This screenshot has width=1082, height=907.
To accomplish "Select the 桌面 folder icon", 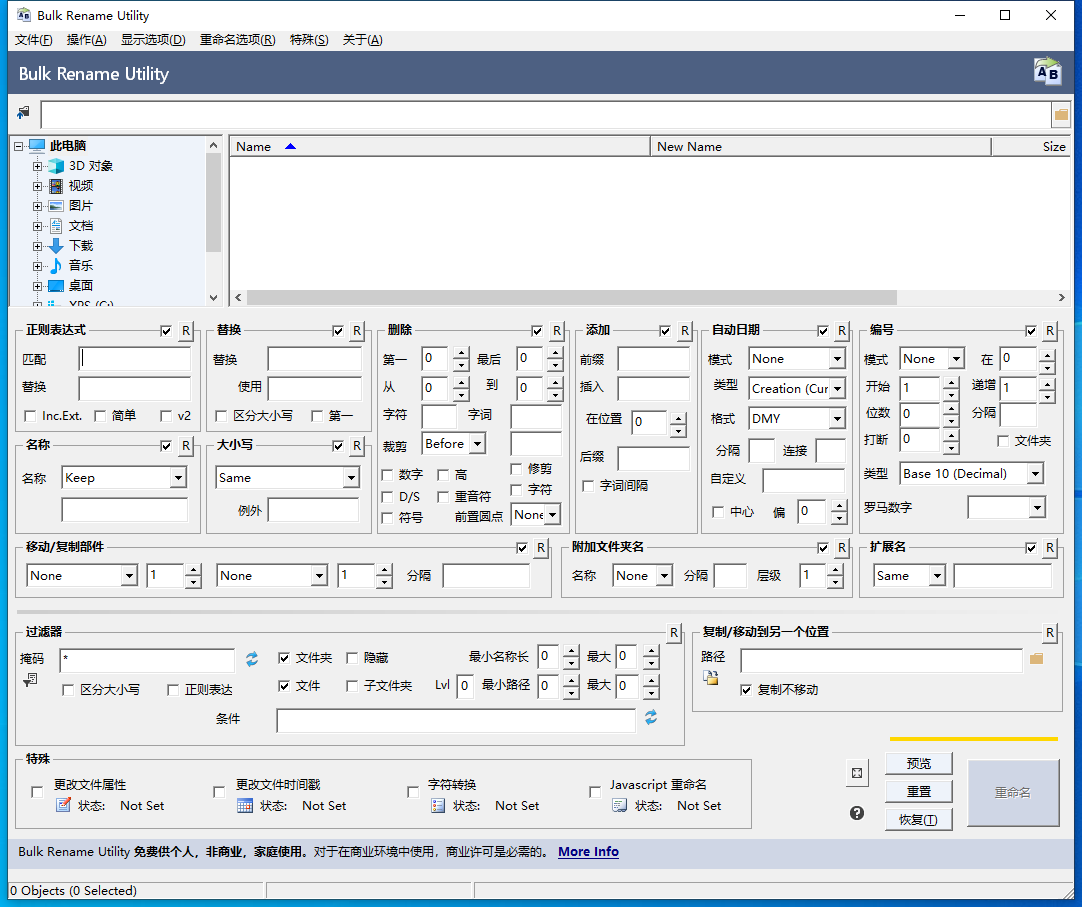I will [56, 286].
